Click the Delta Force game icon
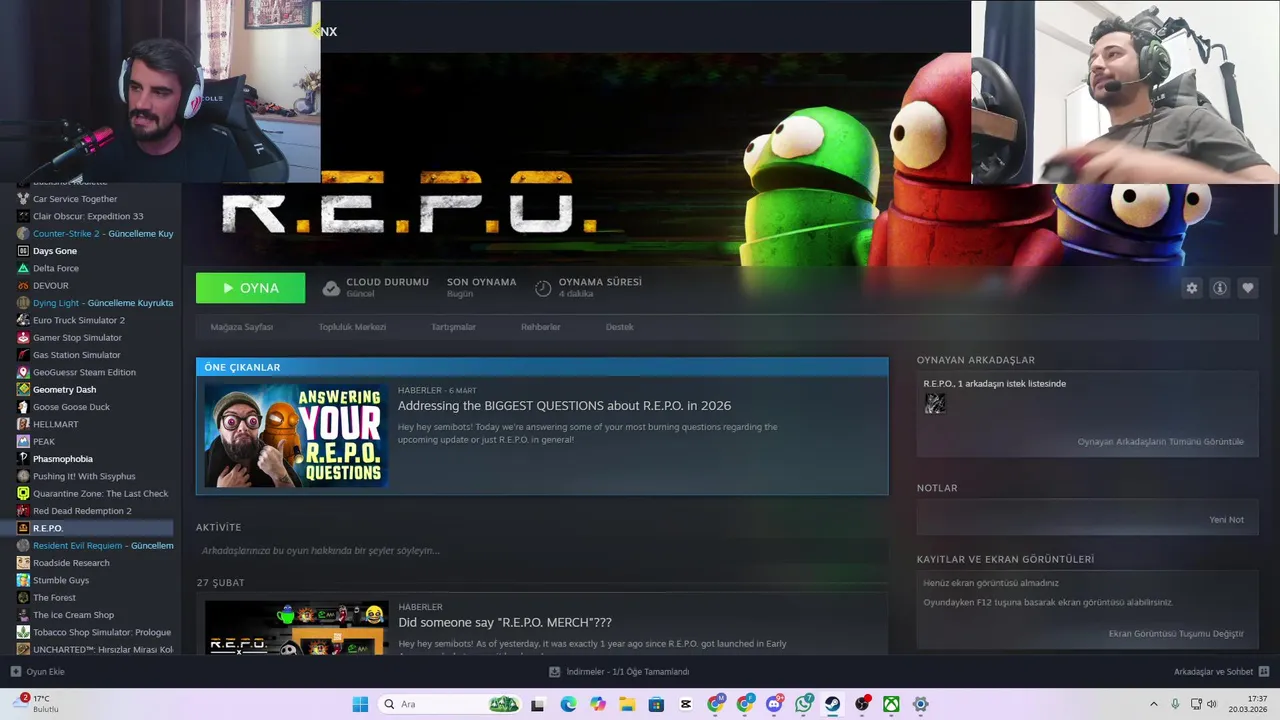Screen dimensions: 1280x720 point(23,268)
